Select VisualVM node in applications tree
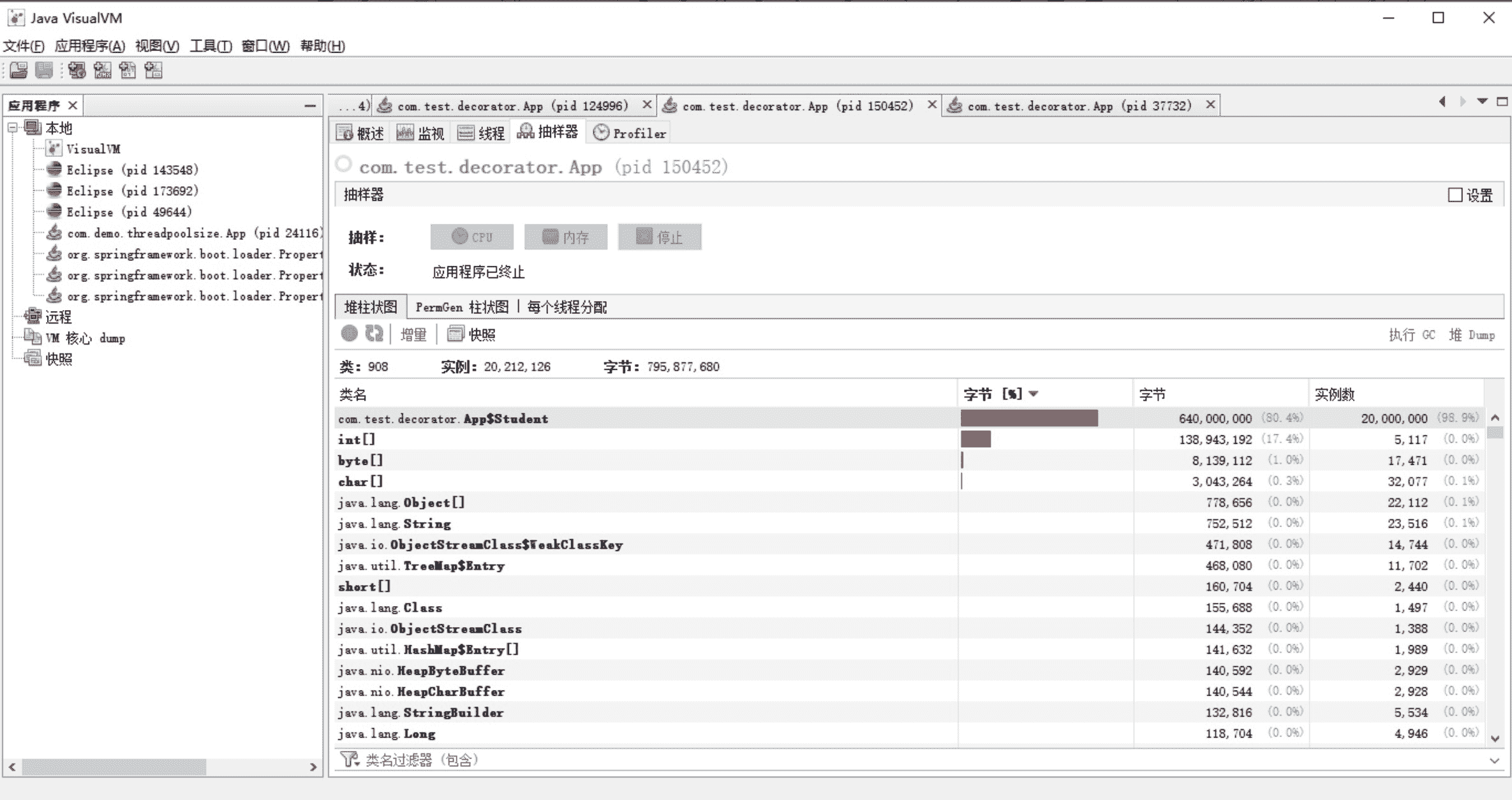The width and height of the screenshot is (1512, 800). click(x=93, y=149)
